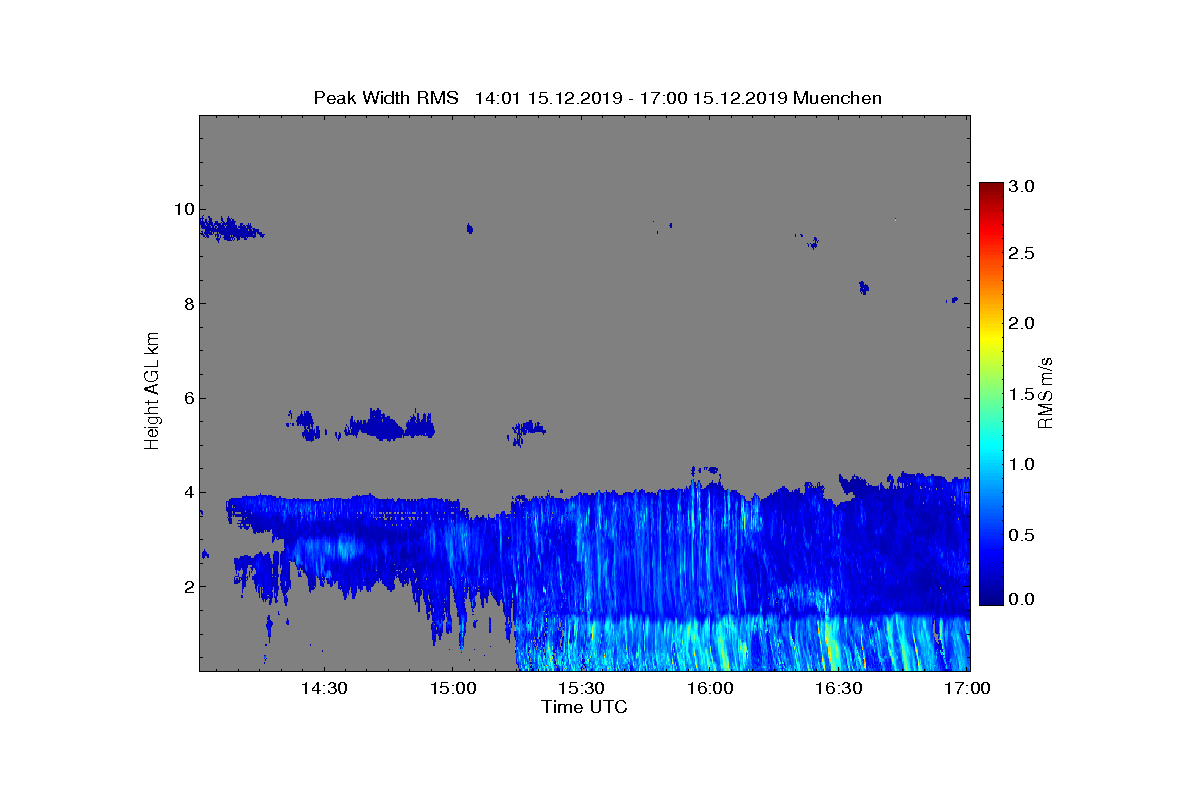This screenshot has width=1200, height=800.
Task: Click the small cloud patch near 5.3 km at 15:15
Action: pyautogui.click(x=527, y=431)
